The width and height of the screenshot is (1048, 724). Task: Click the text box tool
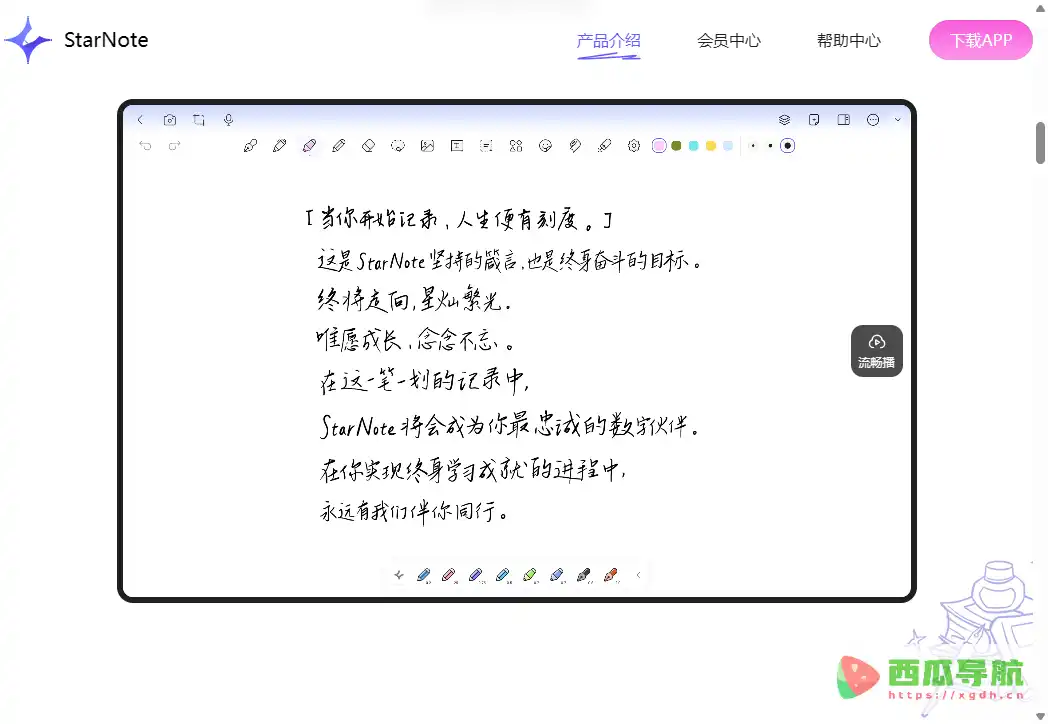coord(457,146)
